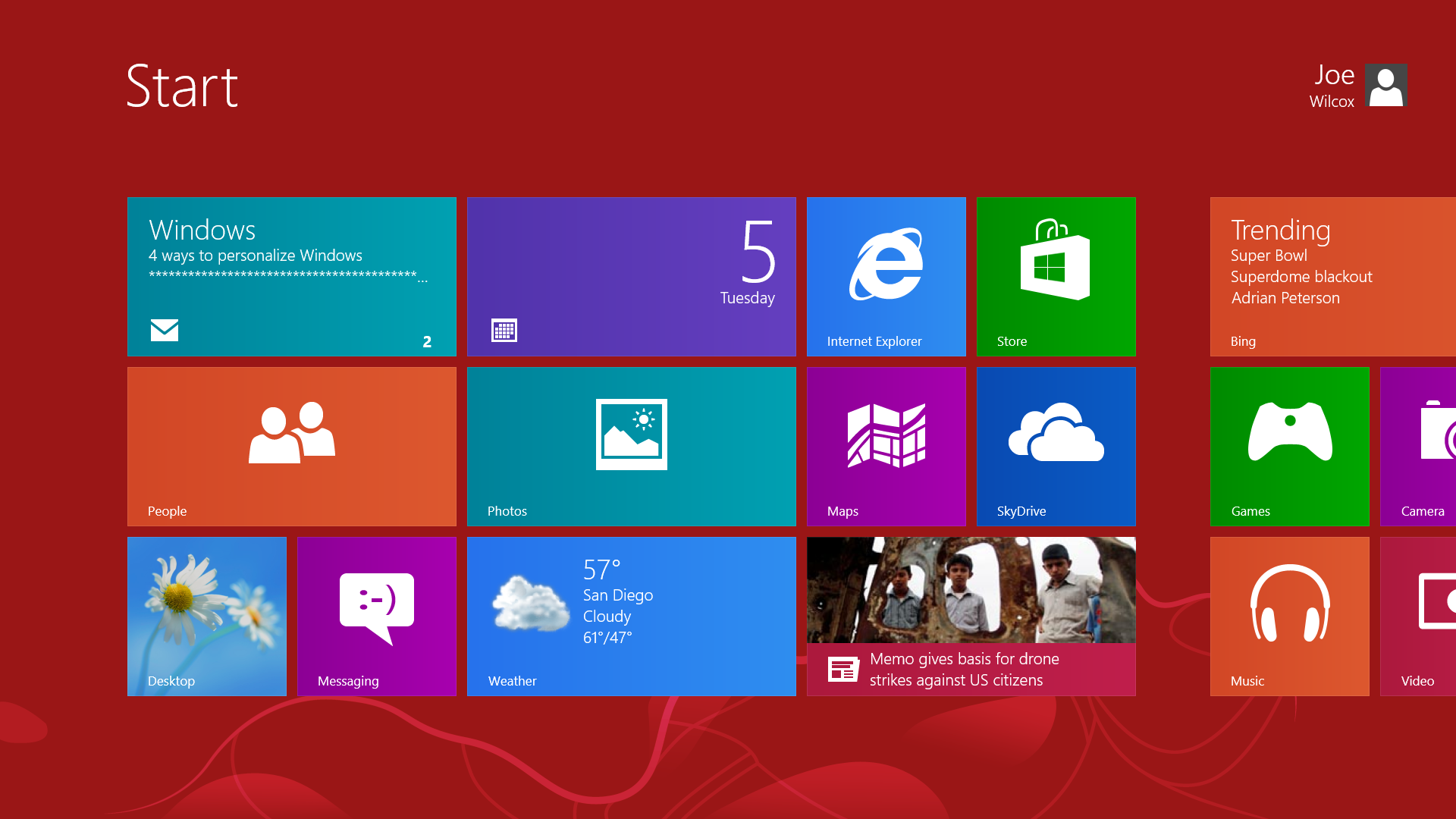Image resolution: width=1456 pixels, height=819 pixels.
Task: Click the news photo of boys
Action: [971, 590]
